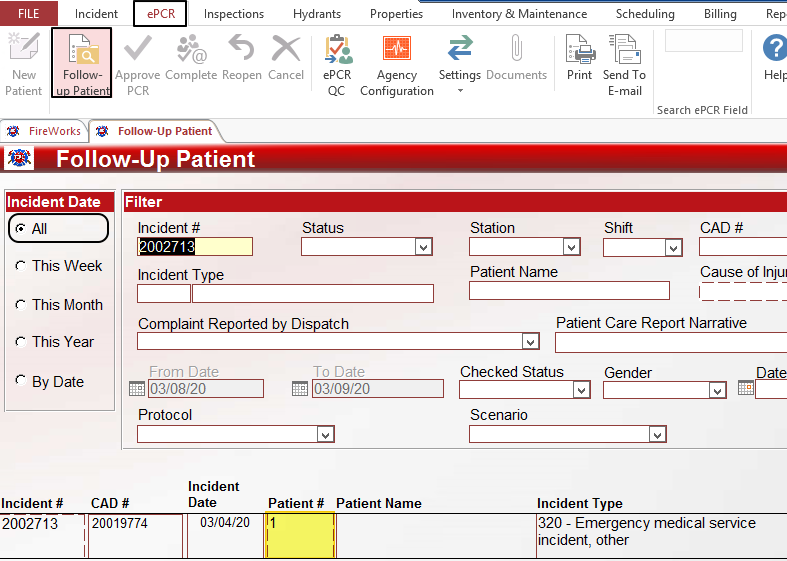This screenshot has width=787, height=561.
Task: Switch to the Properties ribbon tab
Action: (397, 14)
